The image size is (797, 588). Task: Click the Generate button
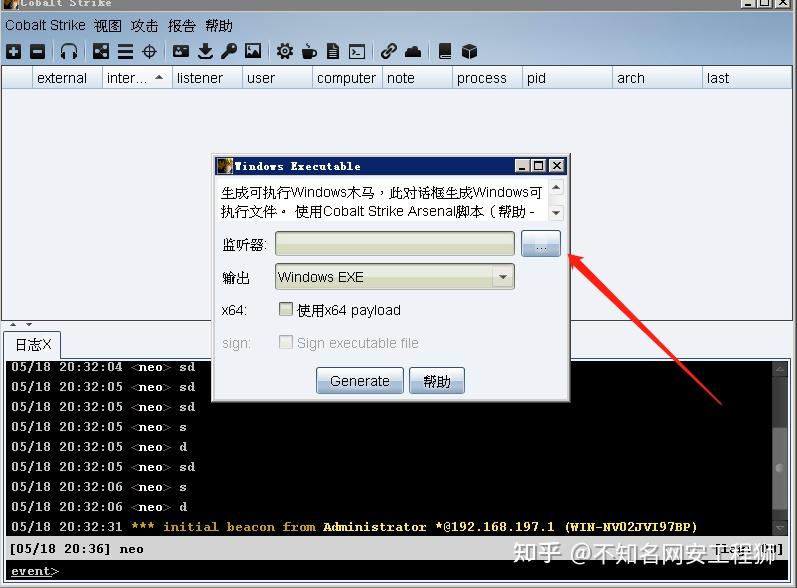360,381
